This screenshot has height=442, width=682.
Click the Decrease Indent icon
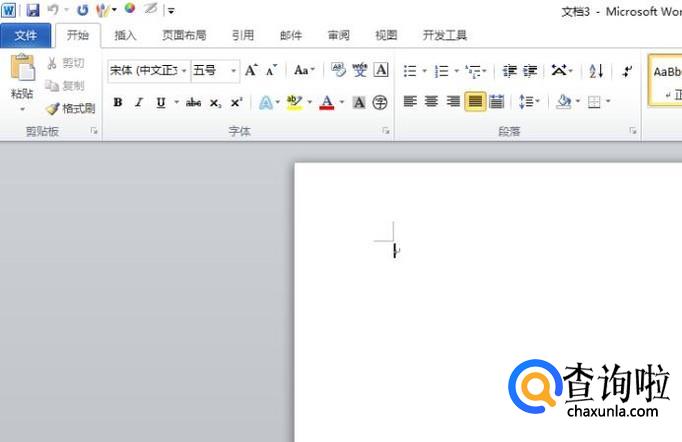tap(509, 70)
